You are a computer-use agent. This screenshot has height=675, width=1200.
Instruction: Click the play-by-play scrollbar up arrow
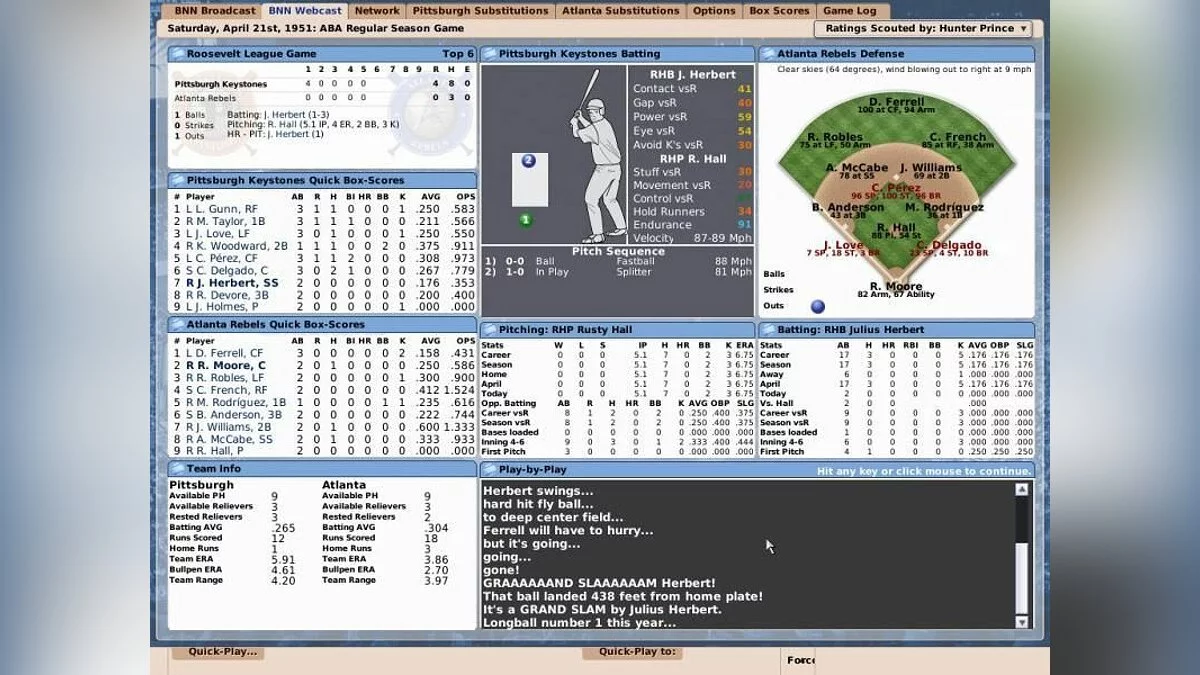1021,489
